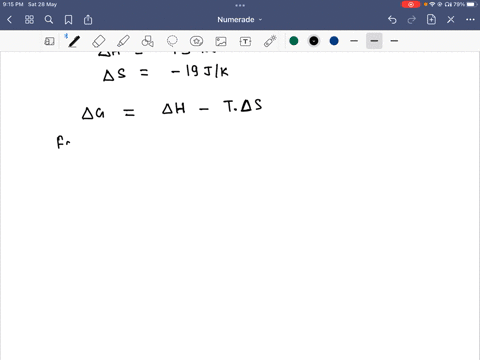Toggle read-only mode icon in toolbar
Screen dimensions: 480x360
tap(49, 41)
